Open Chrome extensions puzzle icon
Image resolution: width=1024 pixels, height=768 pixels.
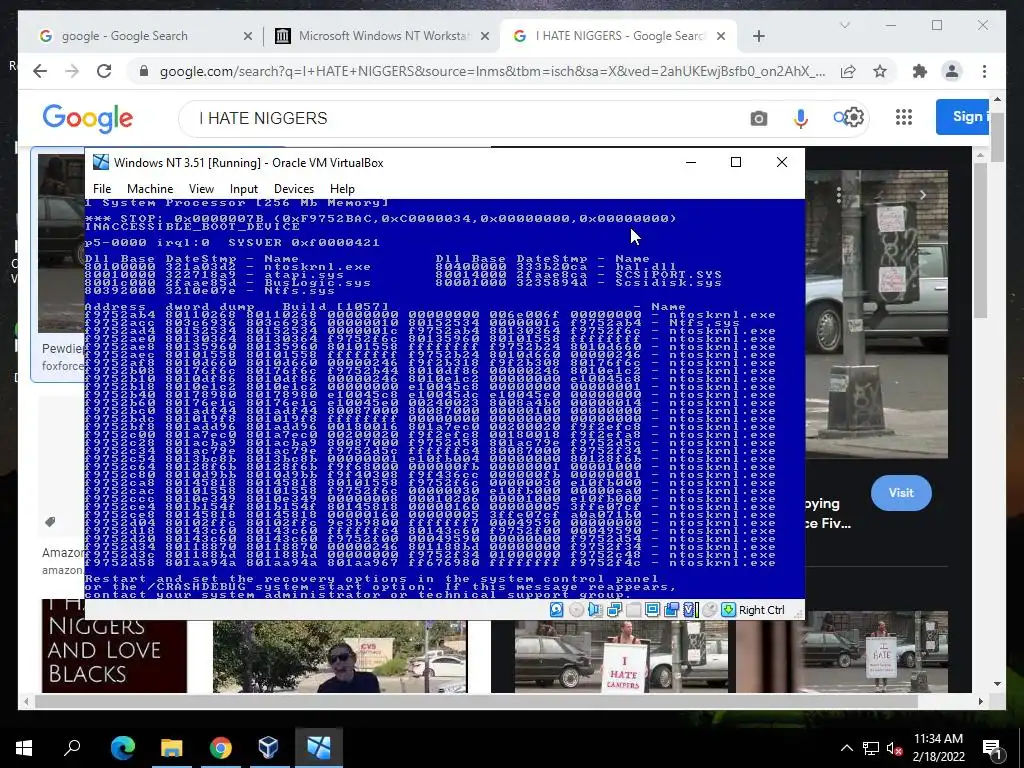[x=920, y=71]
